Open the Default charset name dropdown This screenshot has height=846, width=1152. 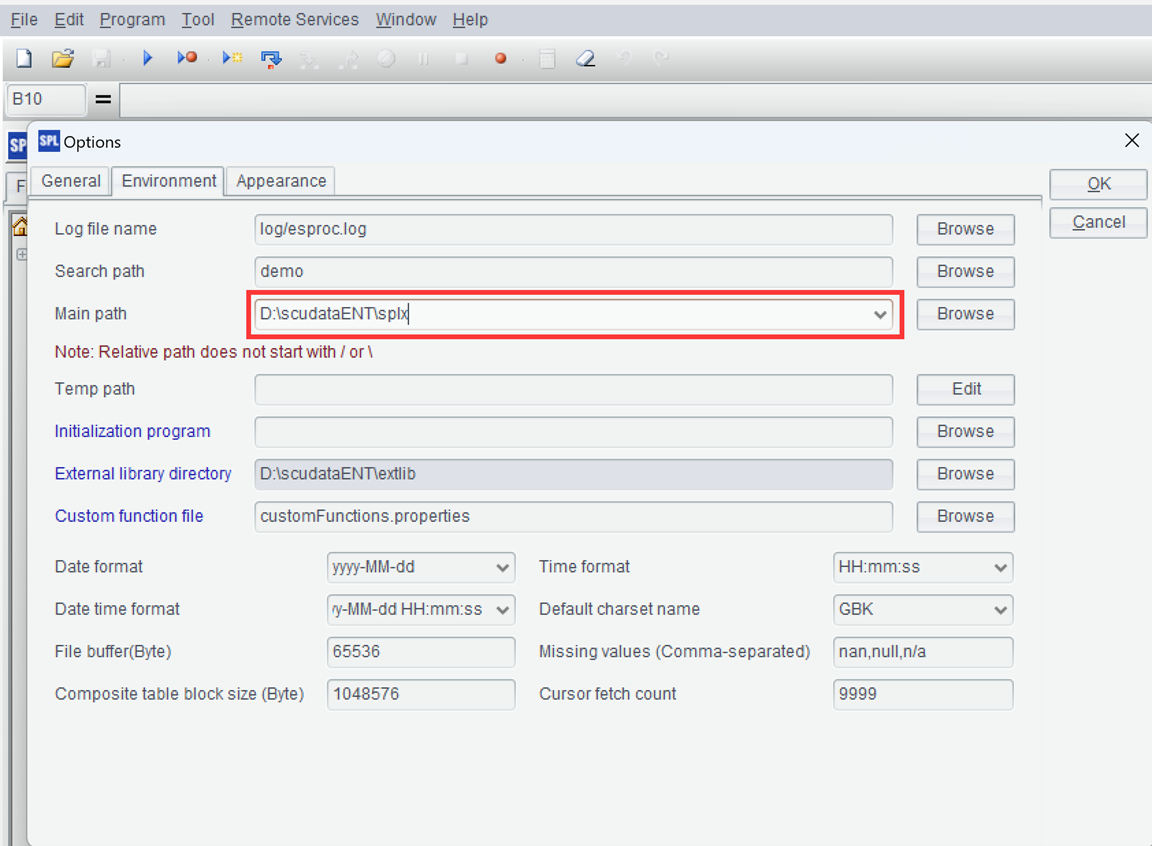(1000, 609)
